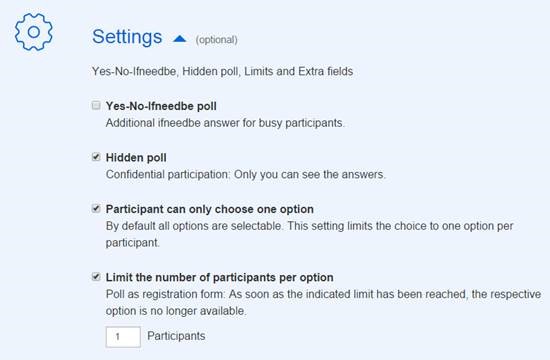Click the 'Yes-No-Ifneedbe poll' bold label
This screenshot has width=550, height=360.
point(161,106)
